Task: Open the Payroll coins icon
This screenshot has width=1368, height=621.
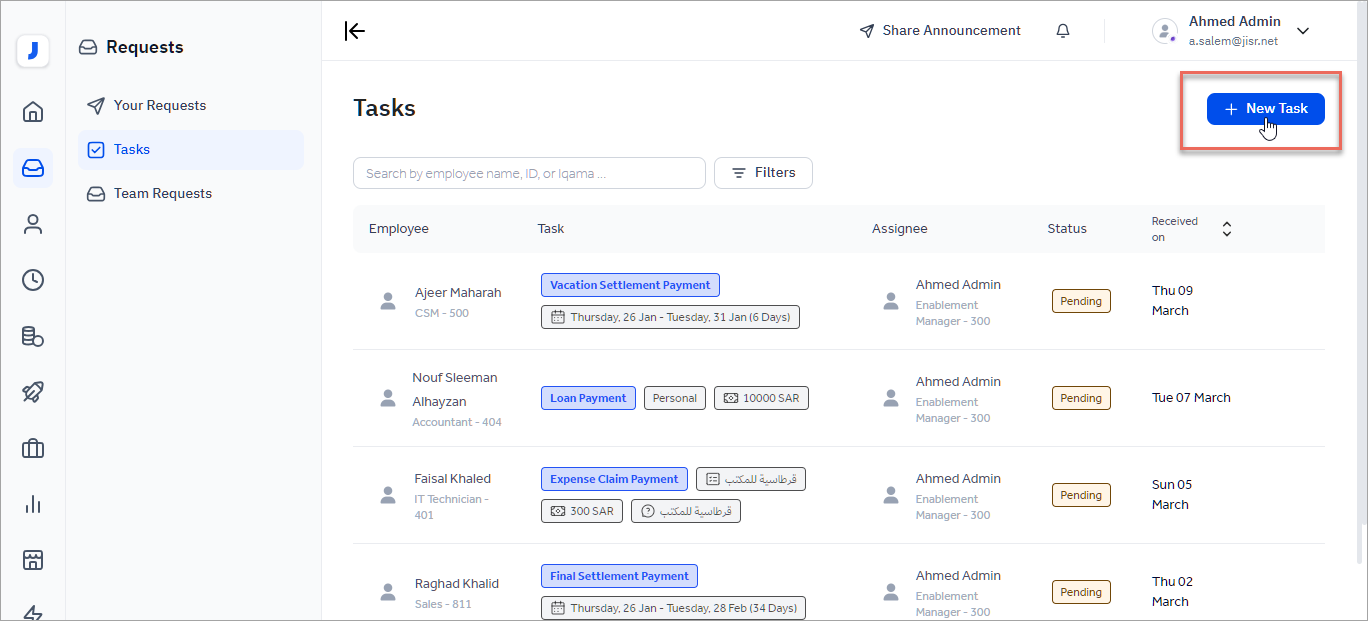Action: [x=33, y=336]
